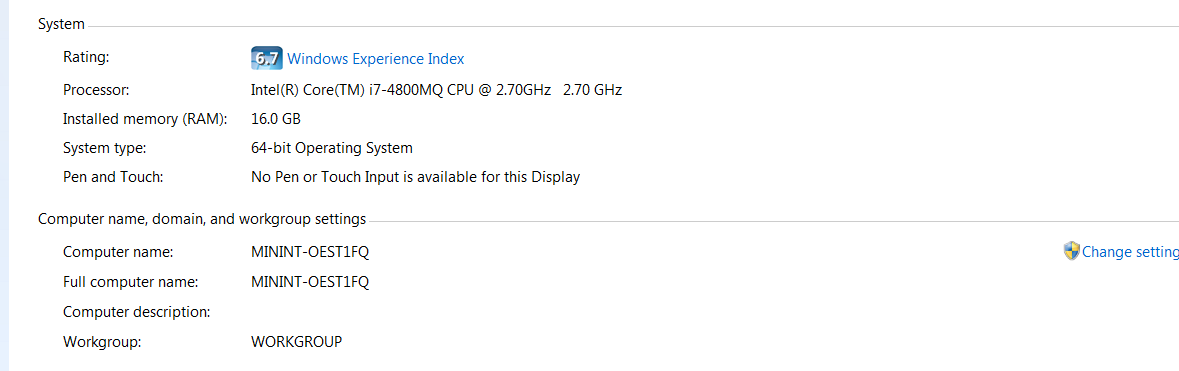Click the System type label
The image size is (1179, 371).
[x=105, y=148]
